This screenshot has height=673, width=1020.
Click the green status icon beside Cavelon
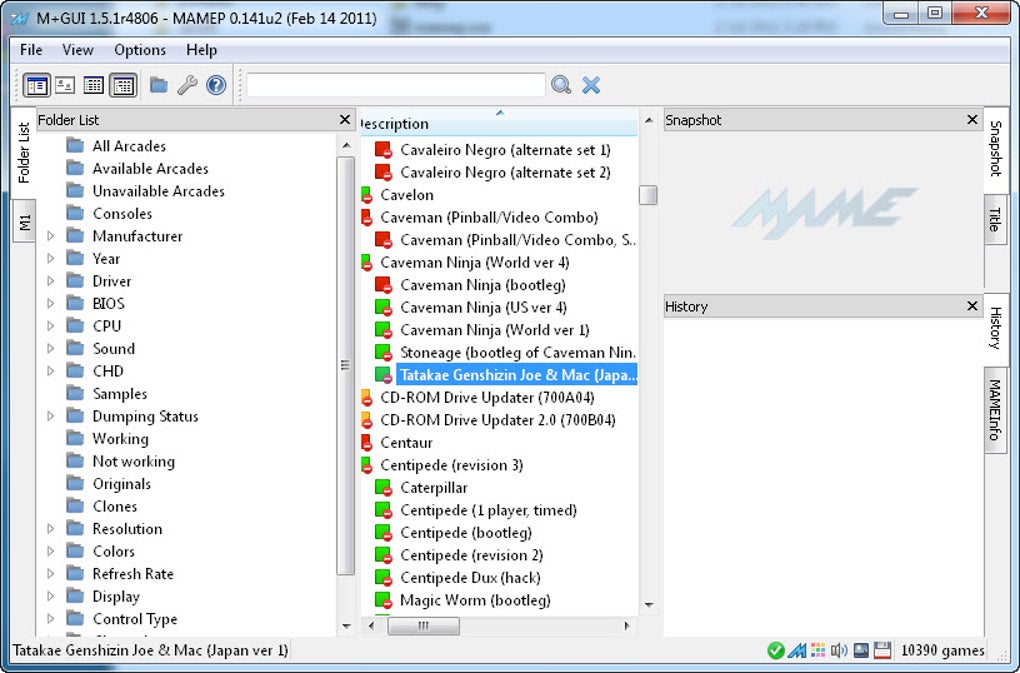(x=366, y=195)
